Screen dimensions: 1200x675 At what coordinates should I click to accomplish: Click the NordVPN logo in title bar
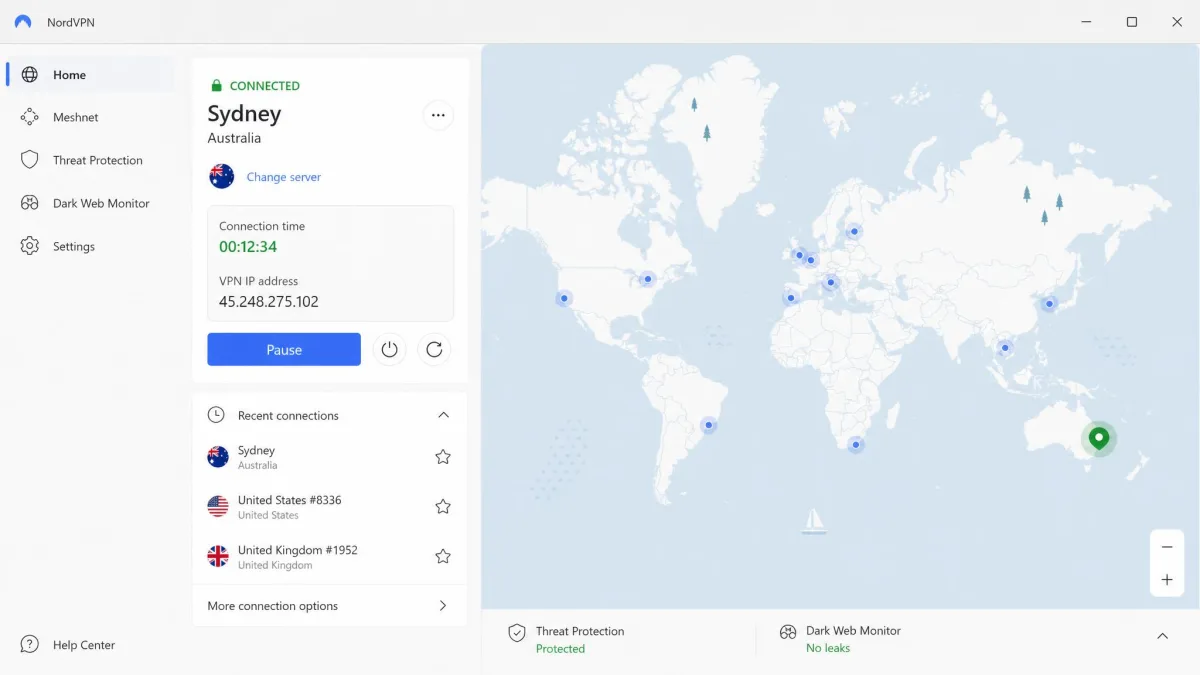[x=23, y=21]
